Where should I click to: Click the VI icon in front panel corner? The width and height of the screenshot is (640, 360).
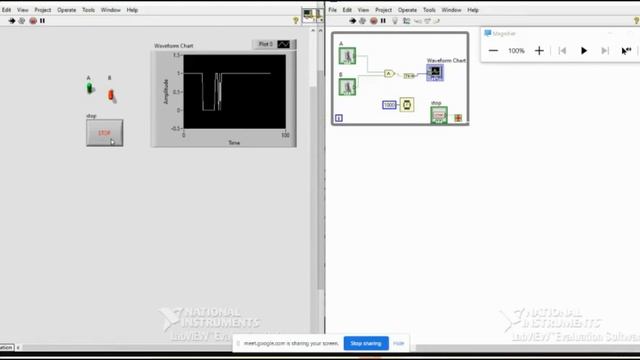308,16
